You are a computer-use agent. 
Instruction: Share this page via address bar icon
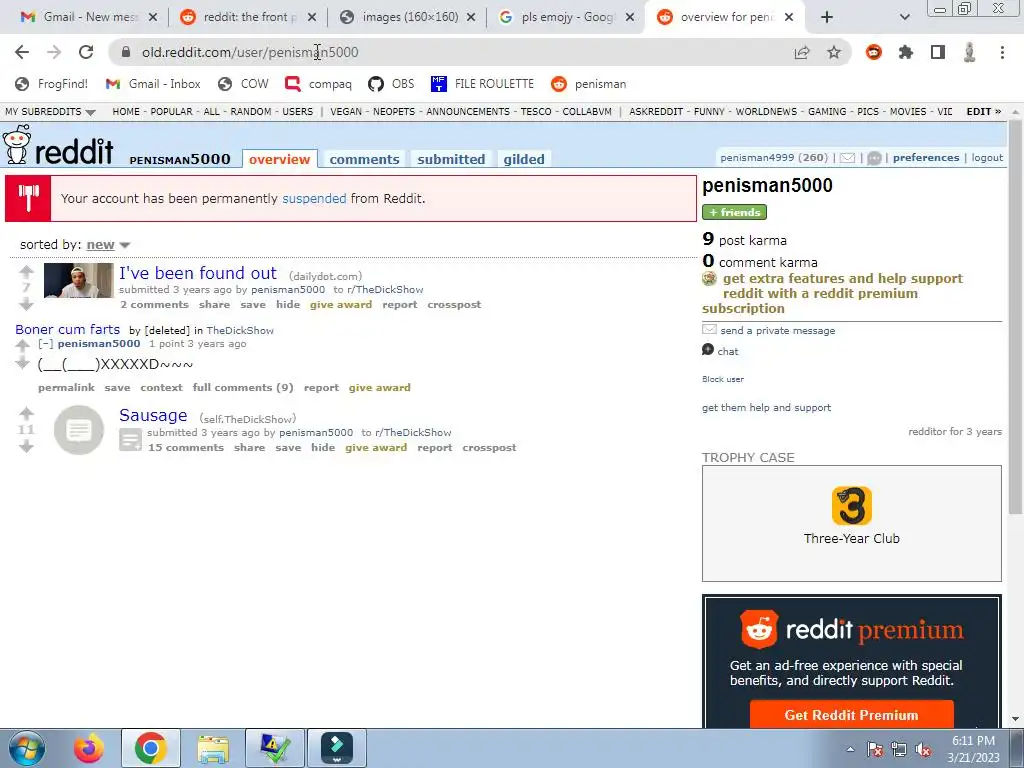coord(802,52)
